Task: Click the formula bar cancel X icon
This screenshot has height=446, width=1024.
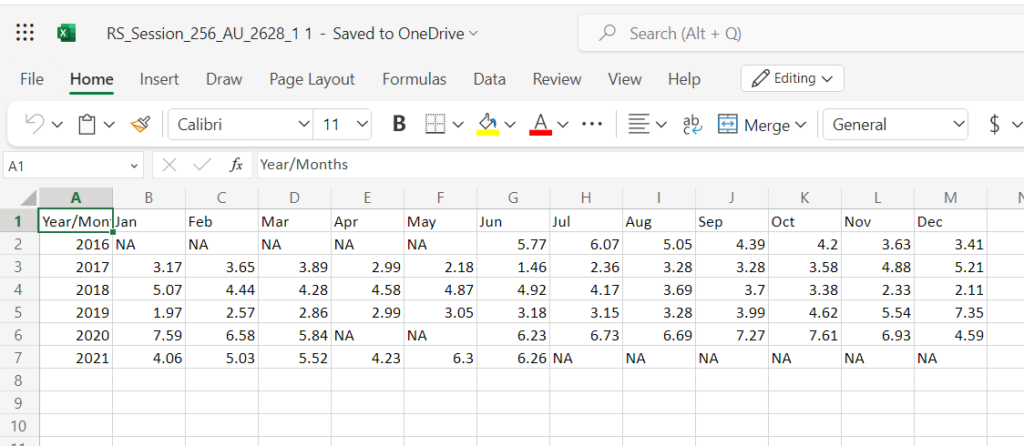Action: pyautogui.click(x=170, y=166)
